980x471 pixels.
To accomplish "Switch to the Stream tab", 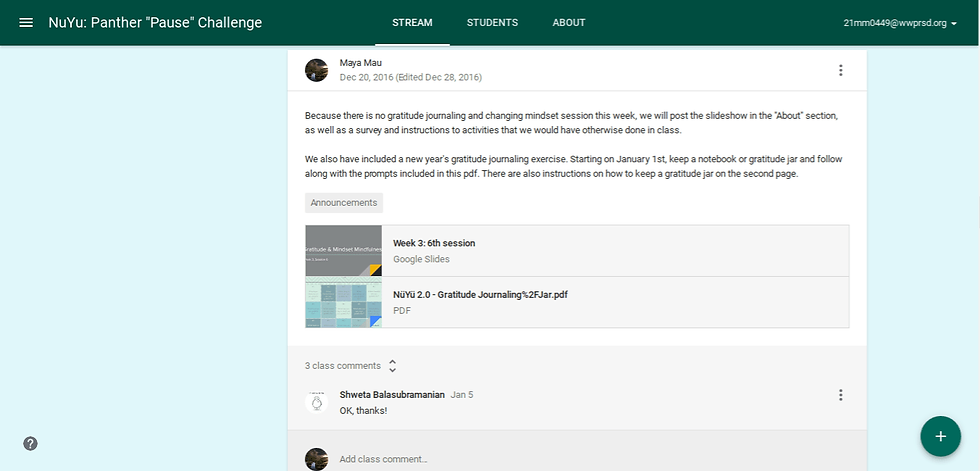I will tap(412, 22).
